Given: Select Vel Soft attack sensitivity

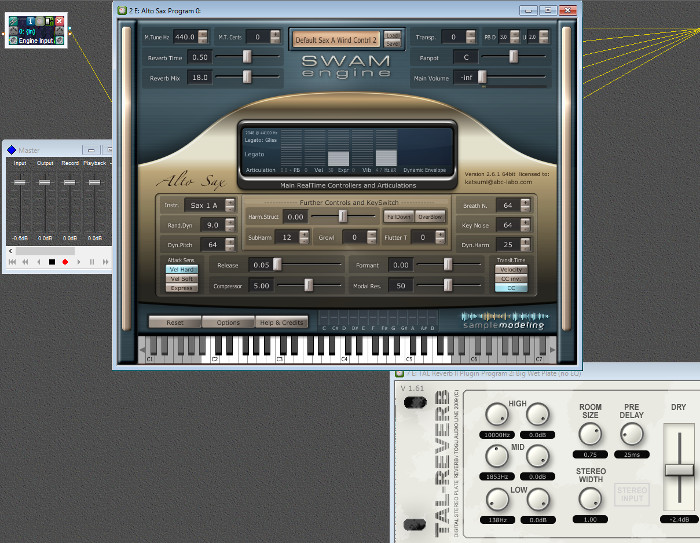Looking at the screenshot, I should coord(182,279).
